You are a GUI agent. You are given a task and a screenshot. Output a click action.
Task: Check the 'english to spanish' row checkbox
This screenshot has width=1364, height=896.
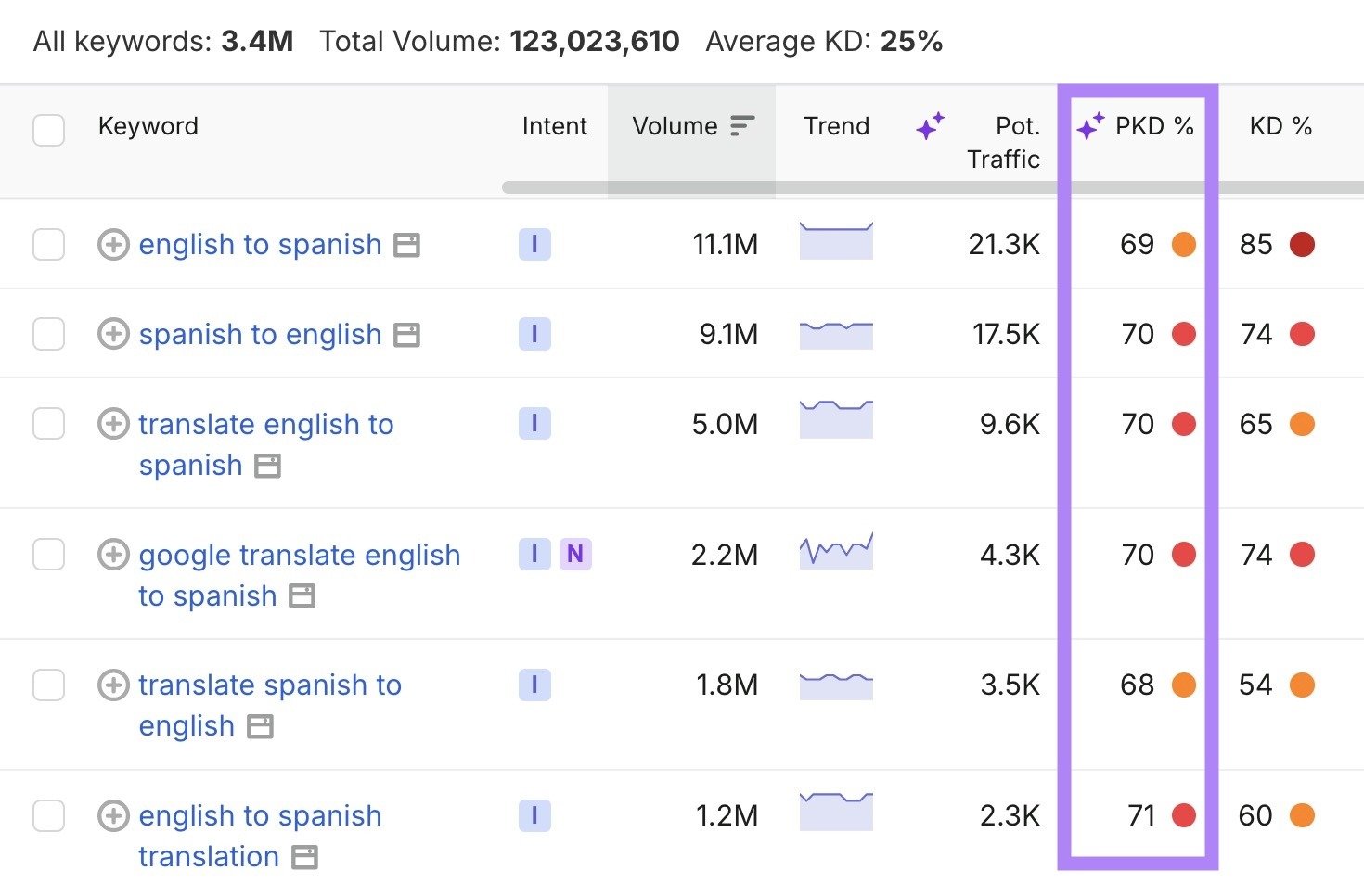click(x=48, y=245)
